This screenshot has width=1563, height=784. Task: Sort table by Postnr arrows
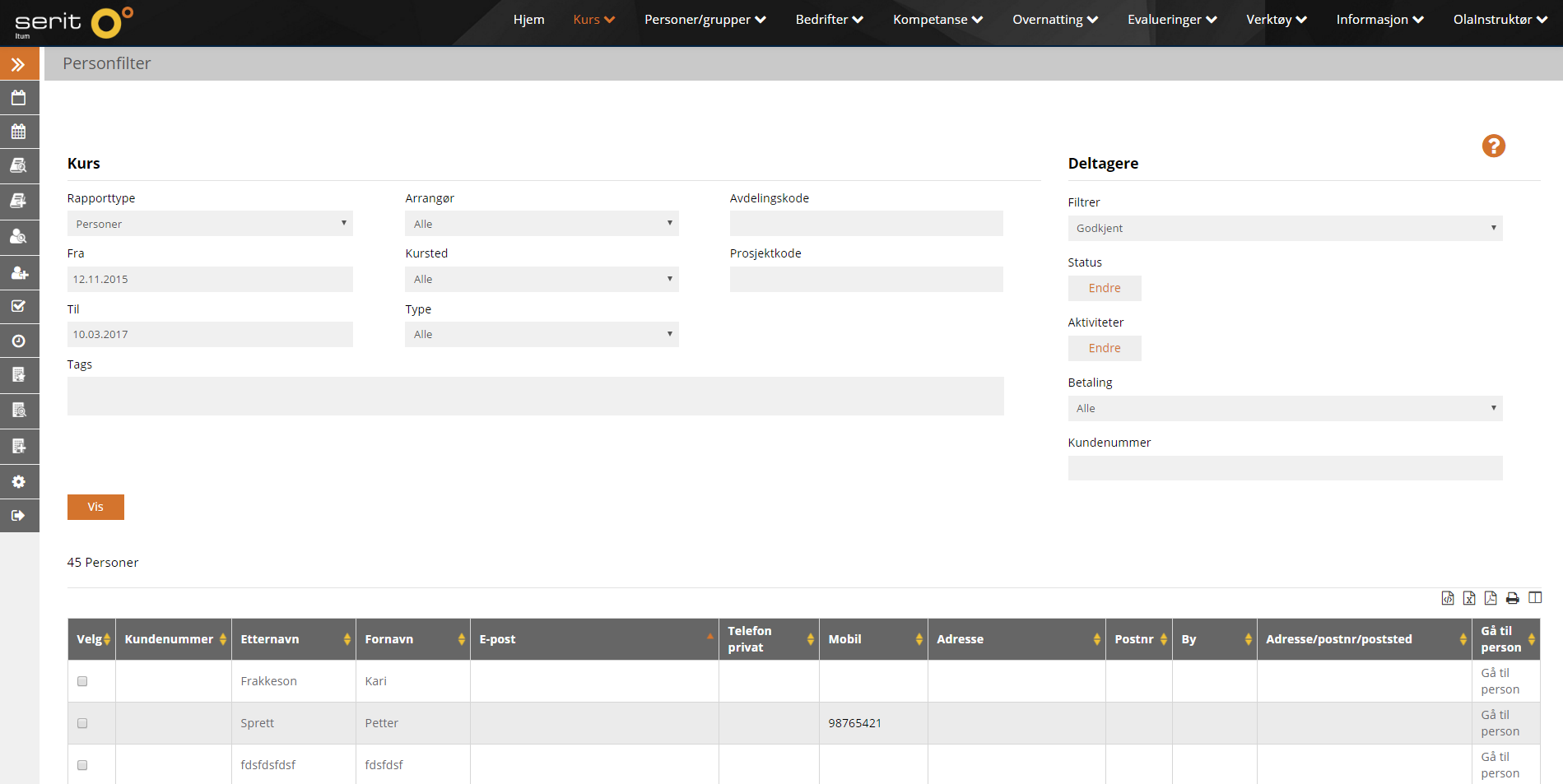click(x=1164, y=639)
